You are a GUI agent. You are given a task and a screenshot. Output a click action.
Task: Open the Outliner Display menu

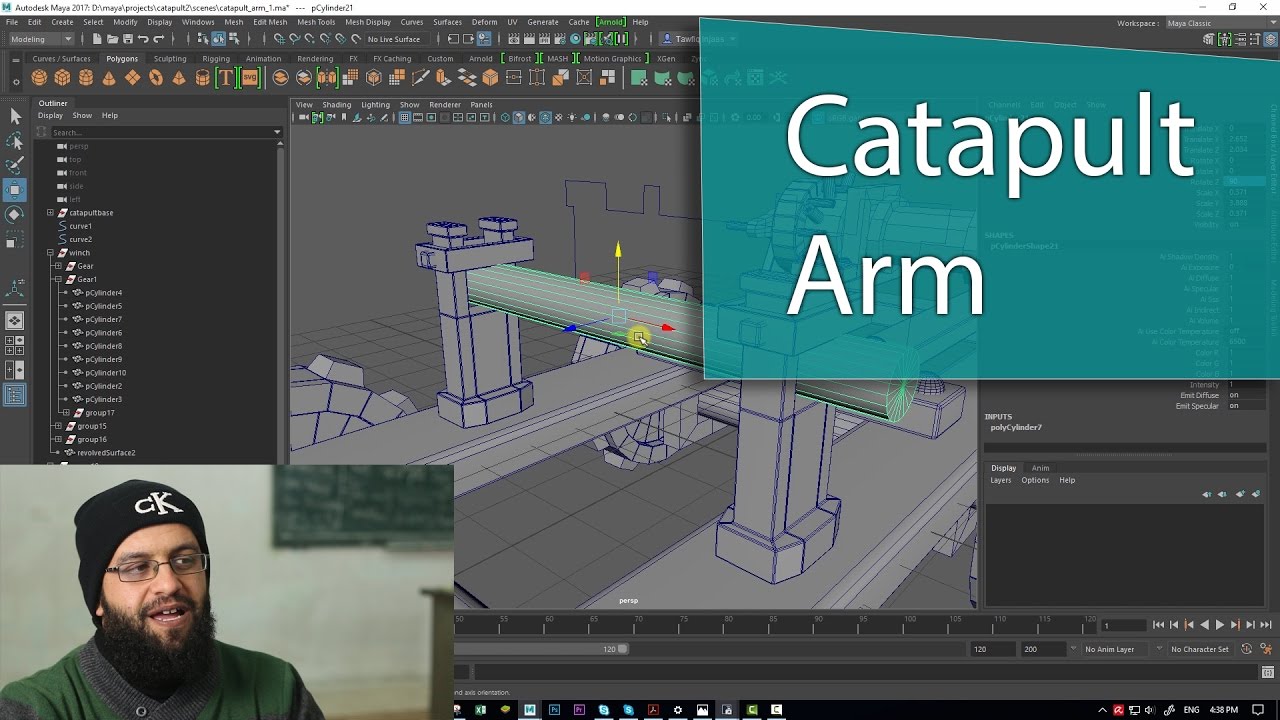coord(50,115)
